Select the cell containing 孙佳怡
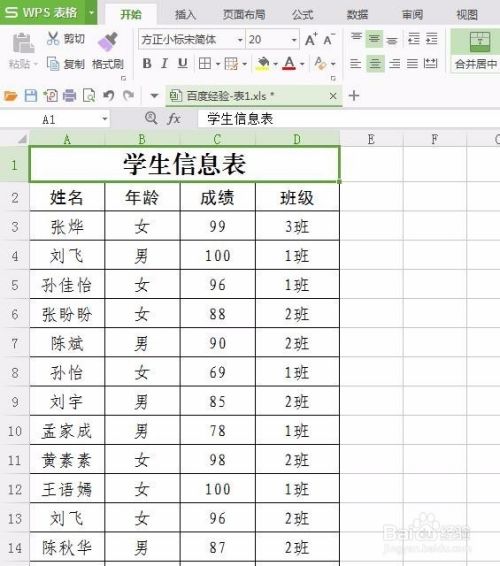The height and width of the screenshot is (566, 500). [x=67, y=284]
